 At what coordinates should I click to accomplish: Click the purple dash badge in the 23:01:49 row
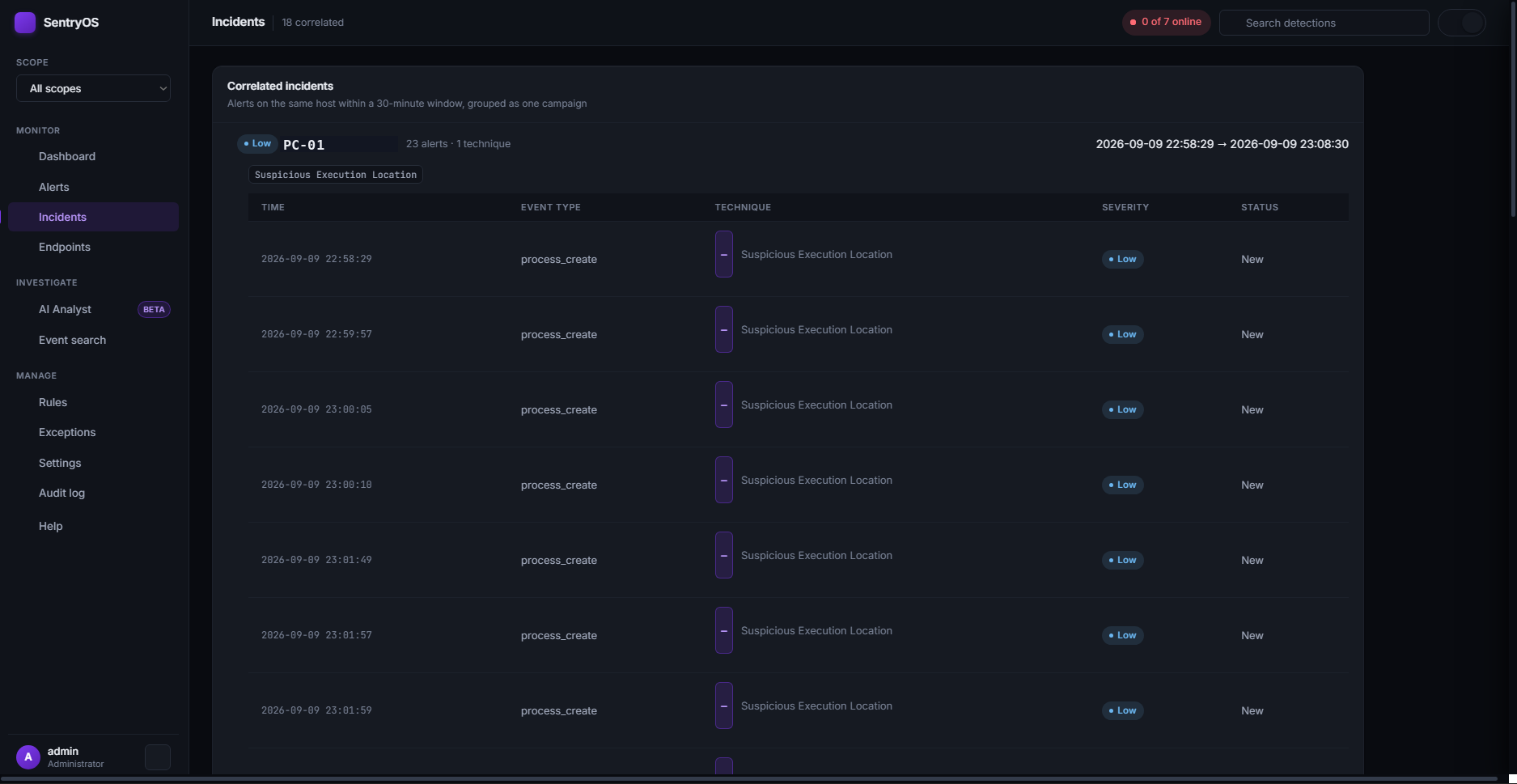724,555
